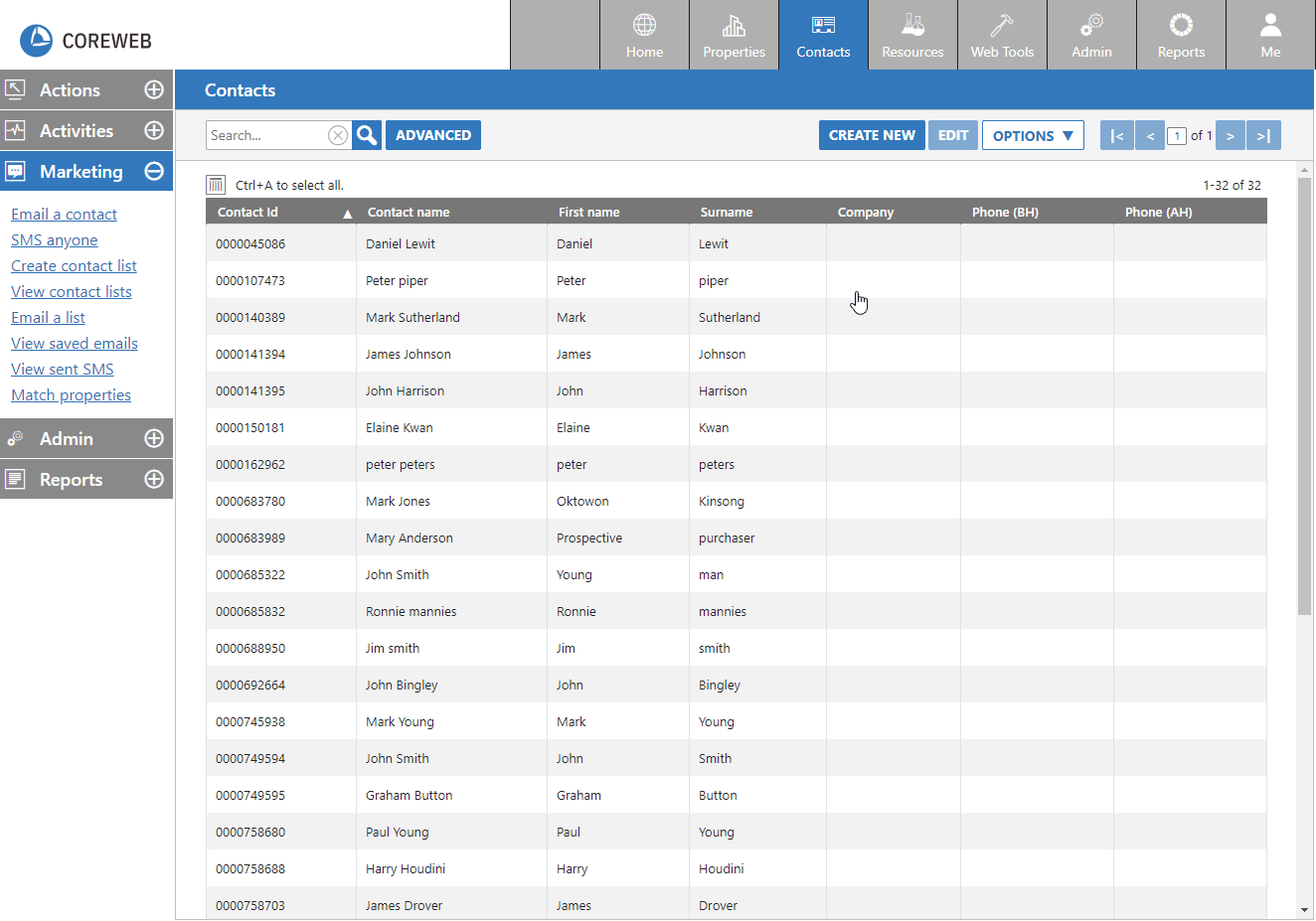Expand the Activities sidebar section
This screenshot has height=921, width=1316.
pyautogui.click(x=154, y=130)
